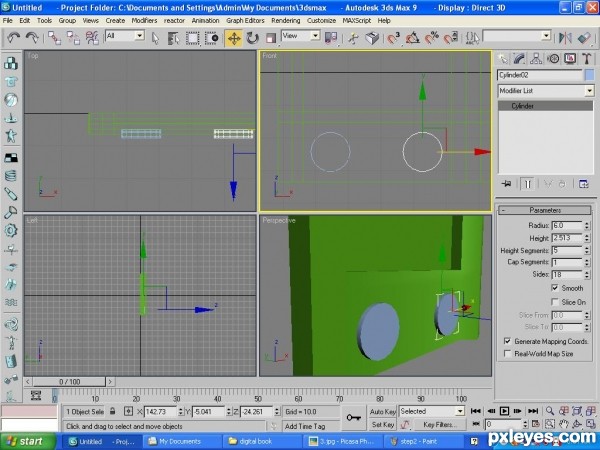Image resolution: width=600 pixels, height=450 pixels.
Task: Toggle the Smooth checkbox
Action: point(555,288)
